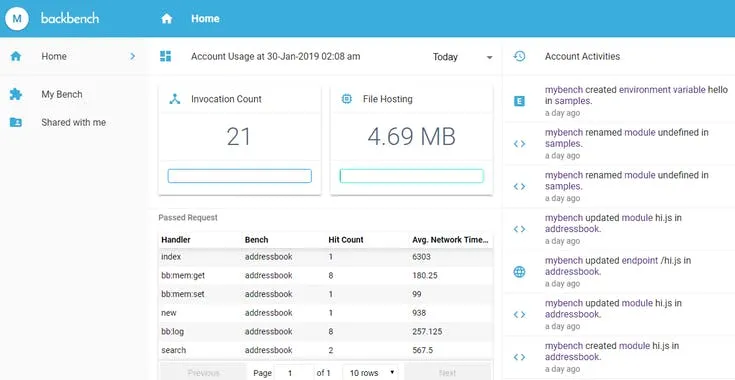
Task: Click the Invocation Count network icon
Action: click(x=175, y=99)
